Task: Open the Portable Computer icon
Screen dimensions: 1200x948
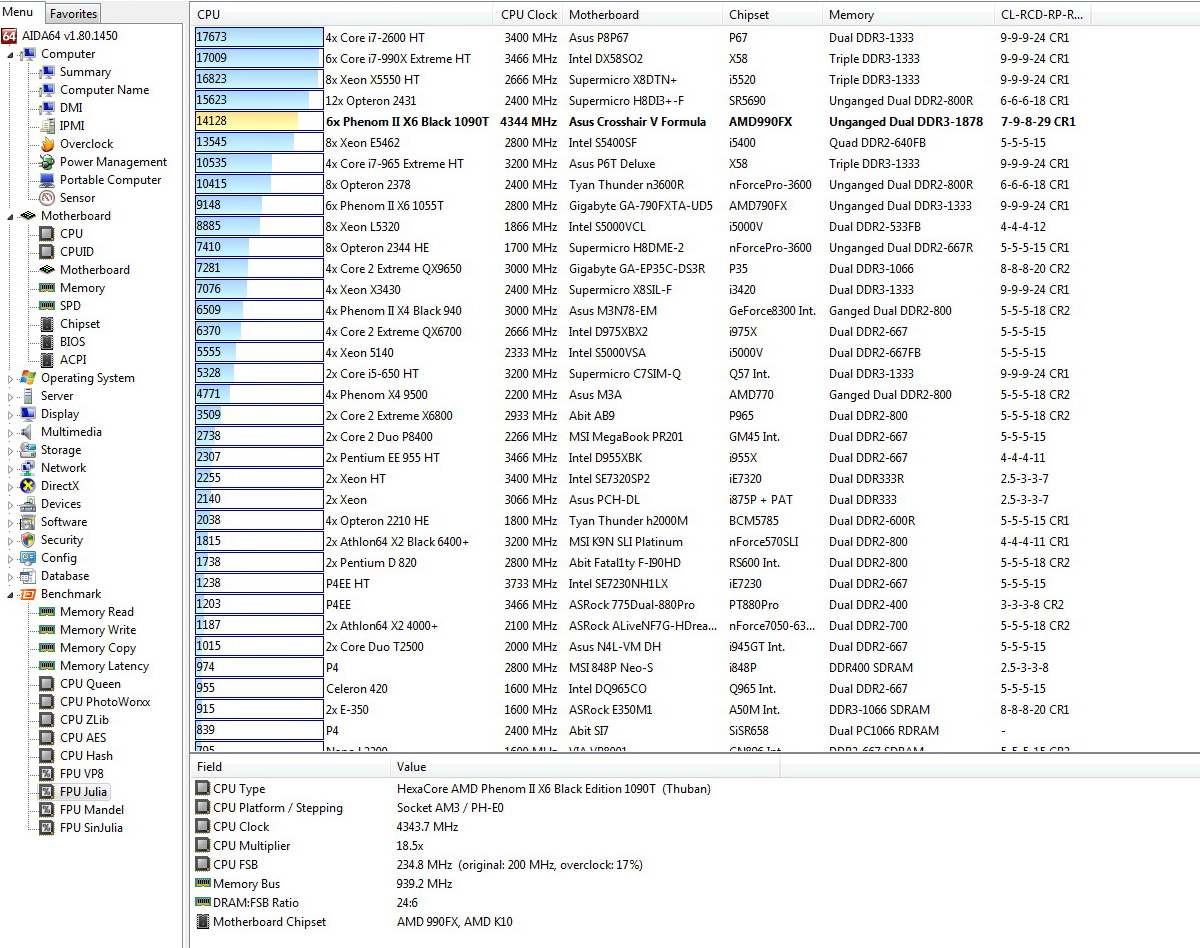Action: 47,180
